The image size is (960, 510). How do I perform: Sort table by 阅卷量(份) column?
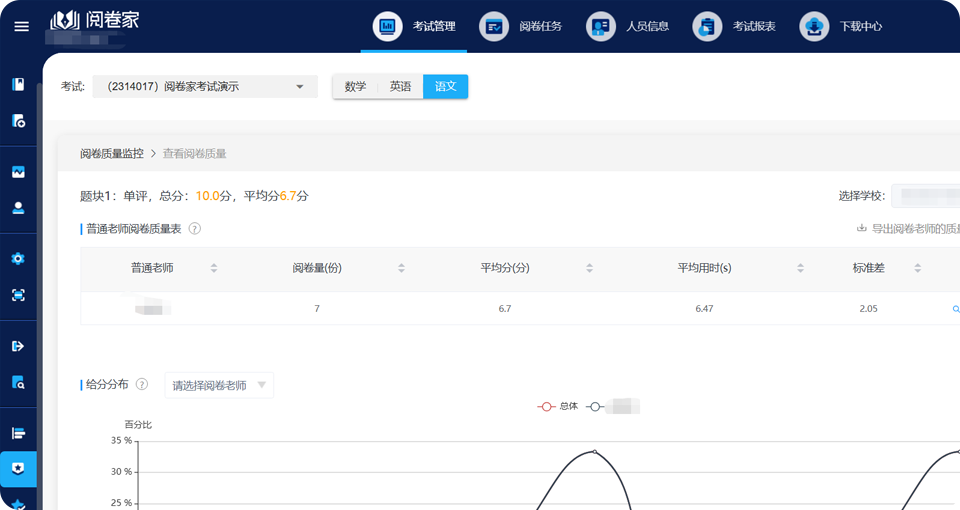point(401,268)
